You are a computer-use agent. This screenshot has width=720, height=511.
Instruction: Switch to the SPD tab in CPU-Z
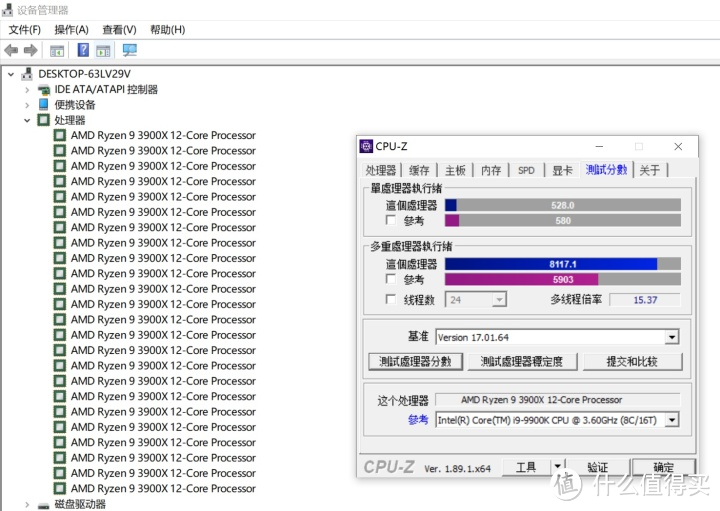[526, 170]
